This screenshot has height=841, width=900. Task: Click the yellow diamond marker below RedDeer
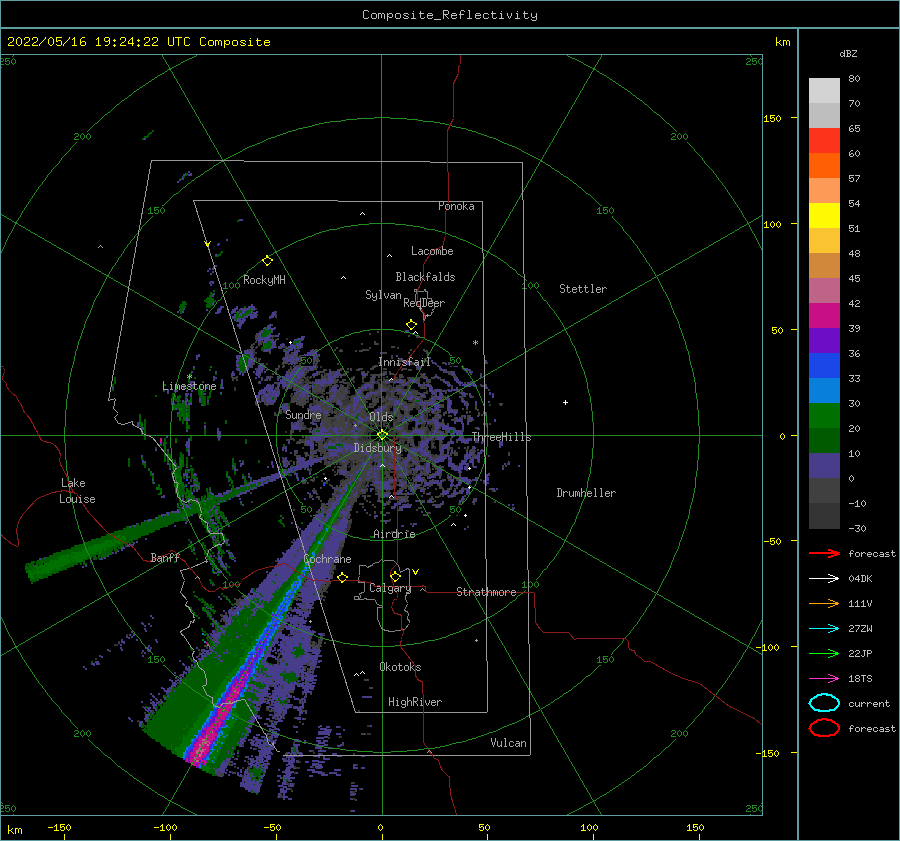click(x=412, y=325)
